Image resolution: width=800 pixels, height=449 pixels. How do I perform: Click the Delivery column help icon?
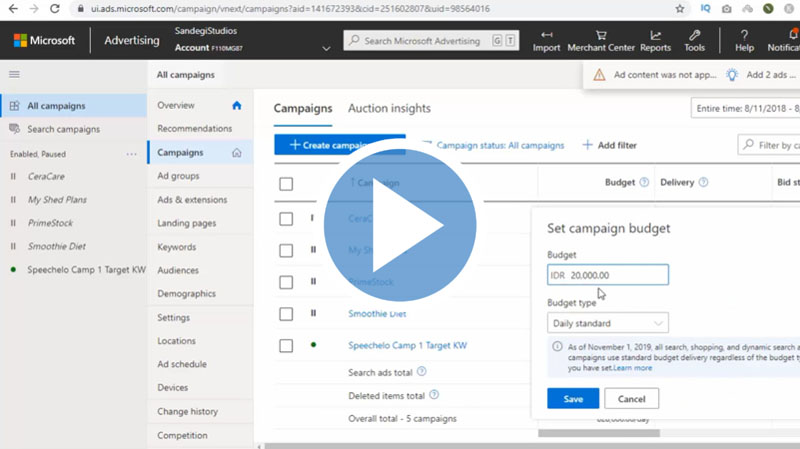click(703, 182)
